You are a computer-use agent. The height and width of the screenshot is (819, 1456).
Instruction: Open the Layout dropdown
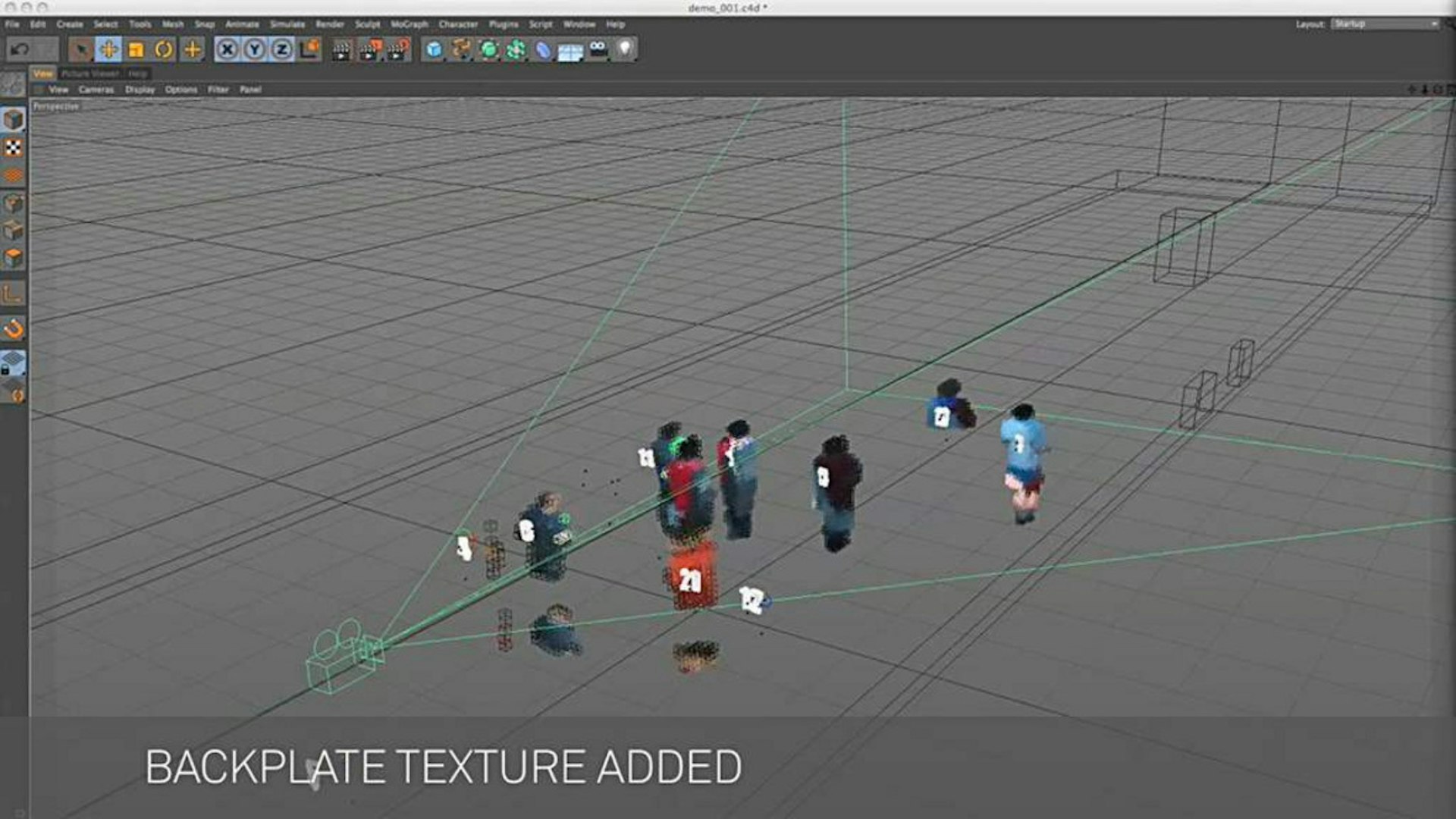coord(1385,24)
